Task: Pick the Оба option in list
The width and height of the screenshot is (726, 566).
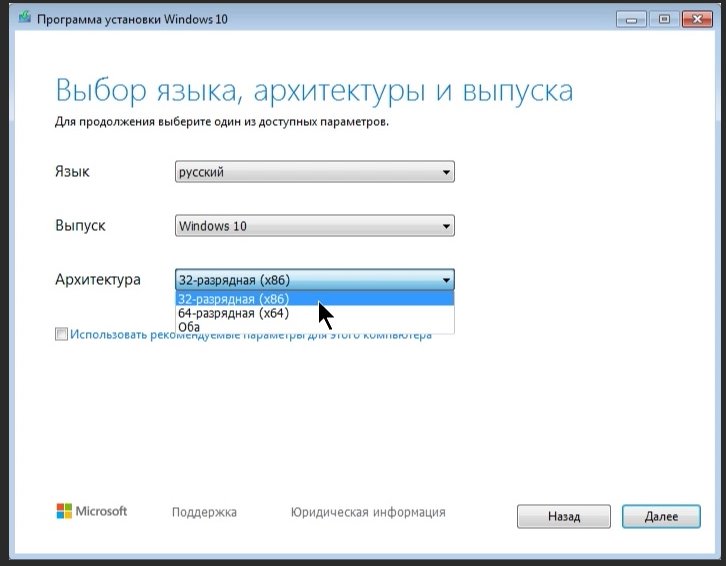Action: (314, 327)
